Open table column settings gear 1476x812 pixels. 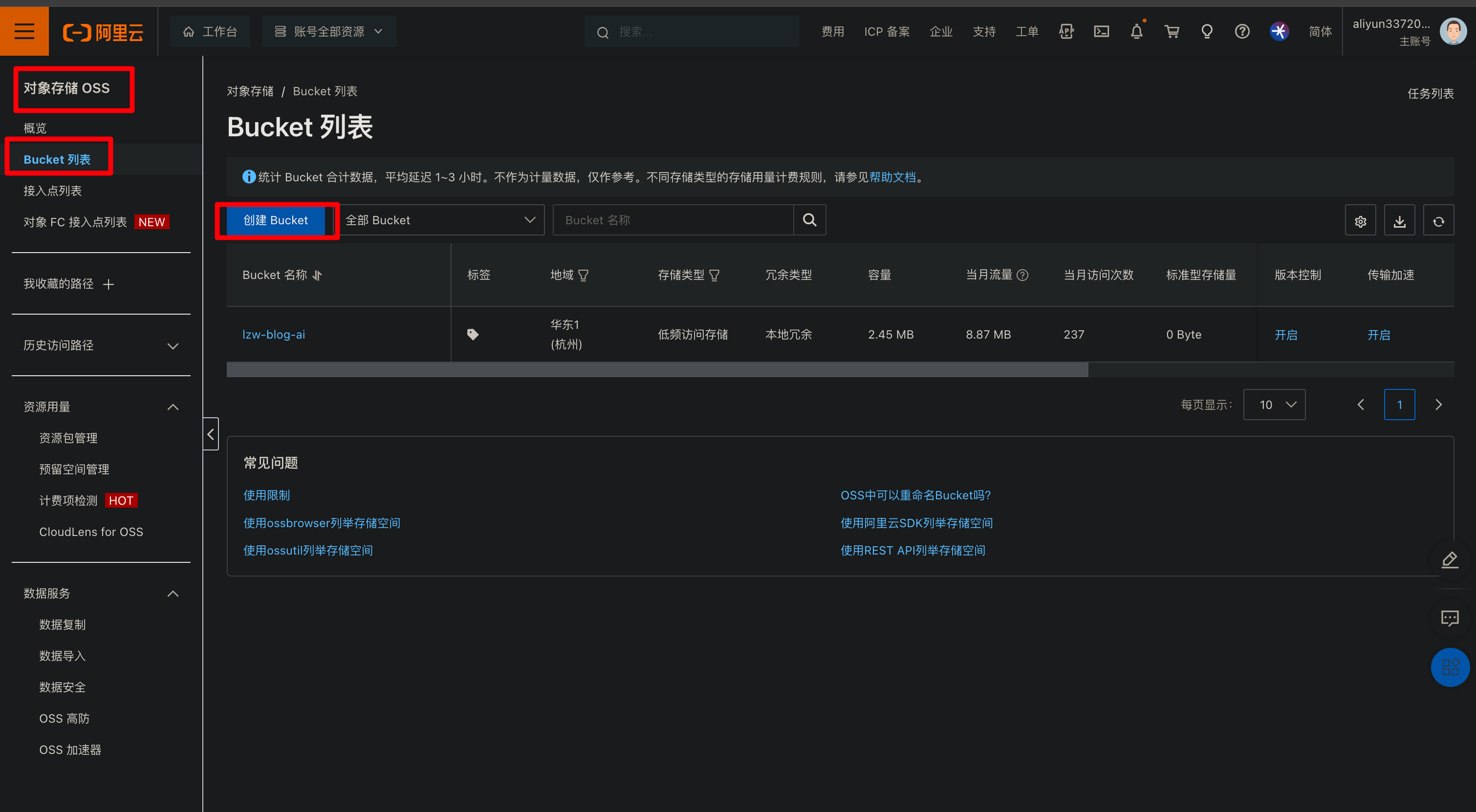pyautogui.click(x=1360, y=221)
